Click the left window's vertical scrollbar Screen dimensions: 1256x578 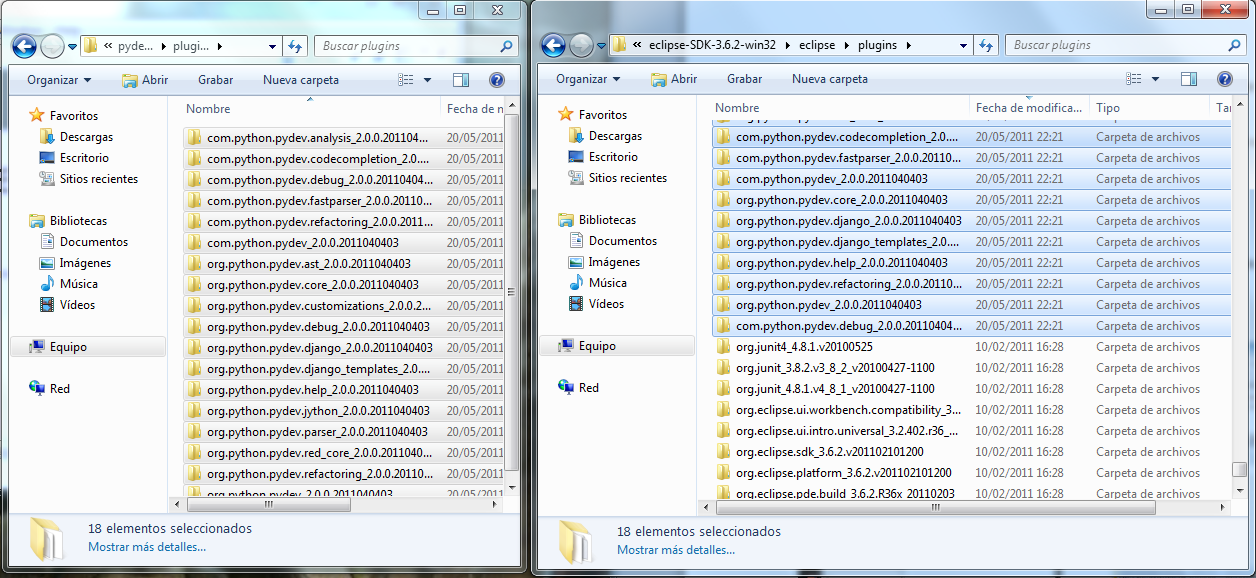coord(512,292)
